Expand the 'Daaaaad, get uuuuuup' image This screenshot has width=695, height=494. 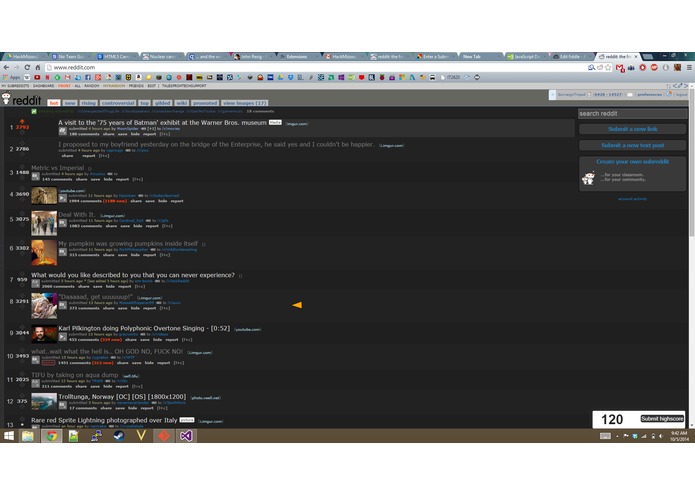63,305
